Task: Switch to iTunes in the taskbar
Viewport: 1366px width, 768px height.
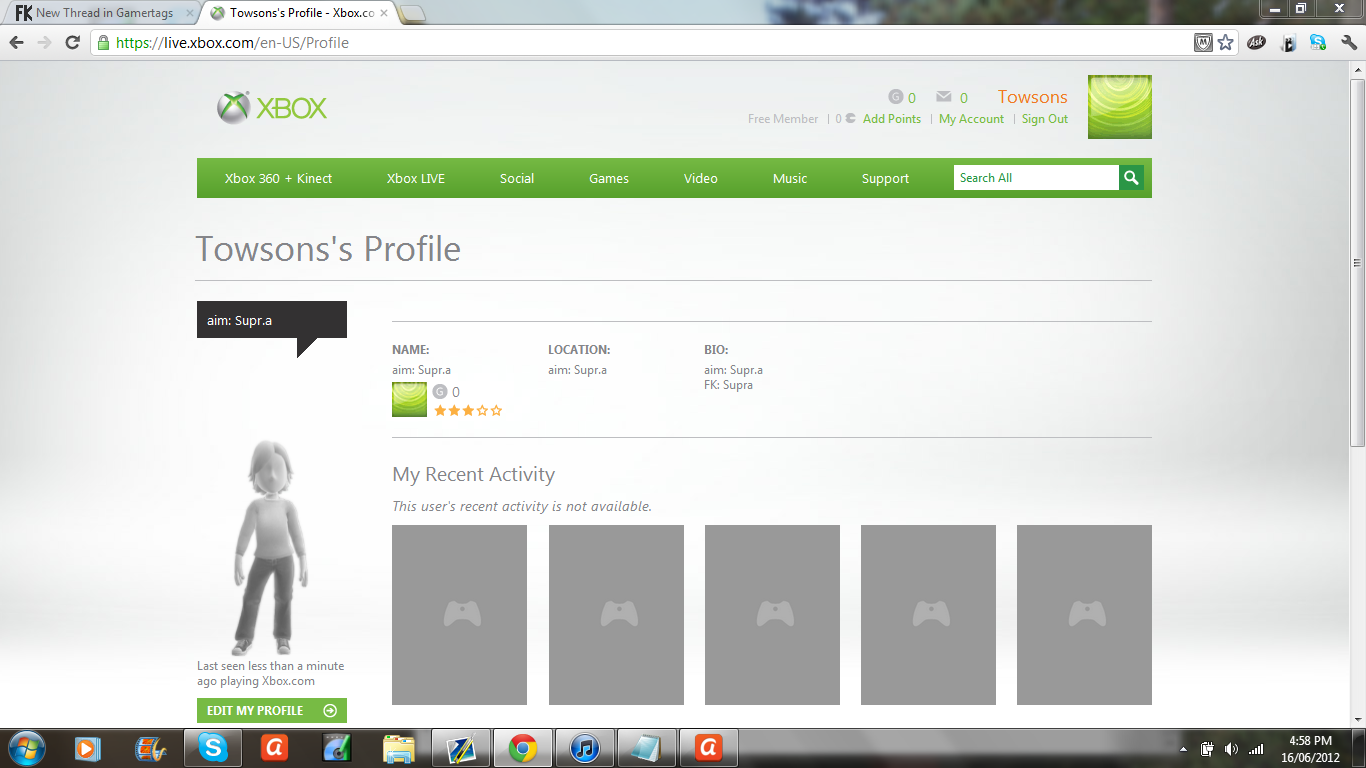Action: tap(585, 748)
